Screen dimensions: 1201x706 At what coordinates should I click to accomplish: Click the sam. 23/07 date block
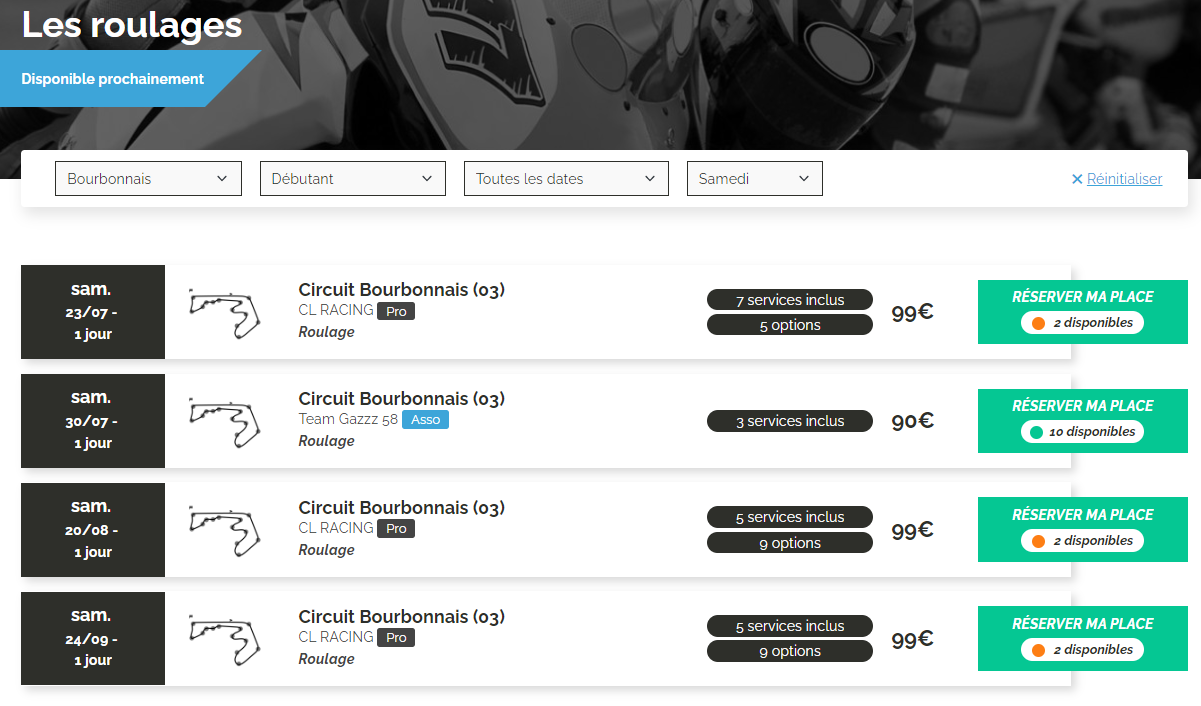click(x=93, y=312)
